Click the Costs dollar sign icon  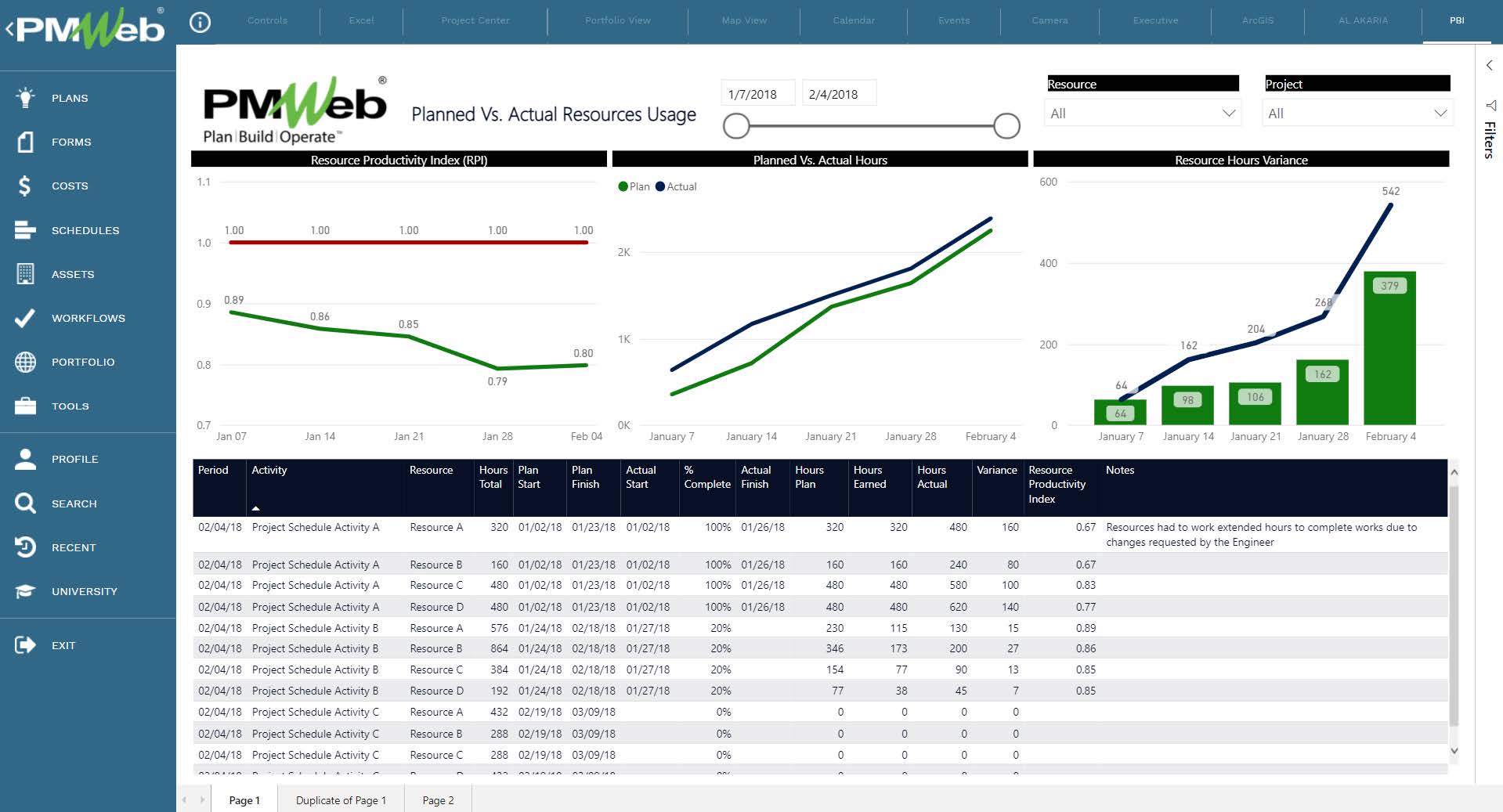(x=25, y=186)
